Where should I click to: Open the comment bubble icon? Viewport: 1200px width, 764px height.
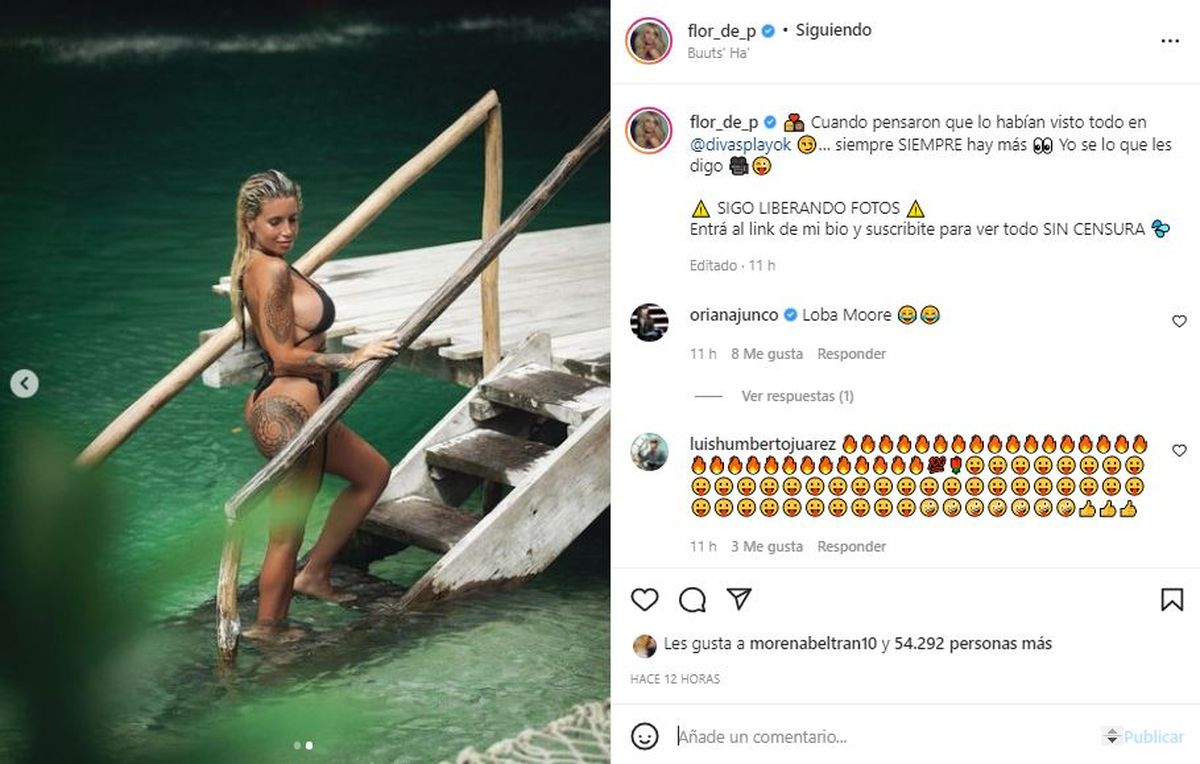point(692,599)
